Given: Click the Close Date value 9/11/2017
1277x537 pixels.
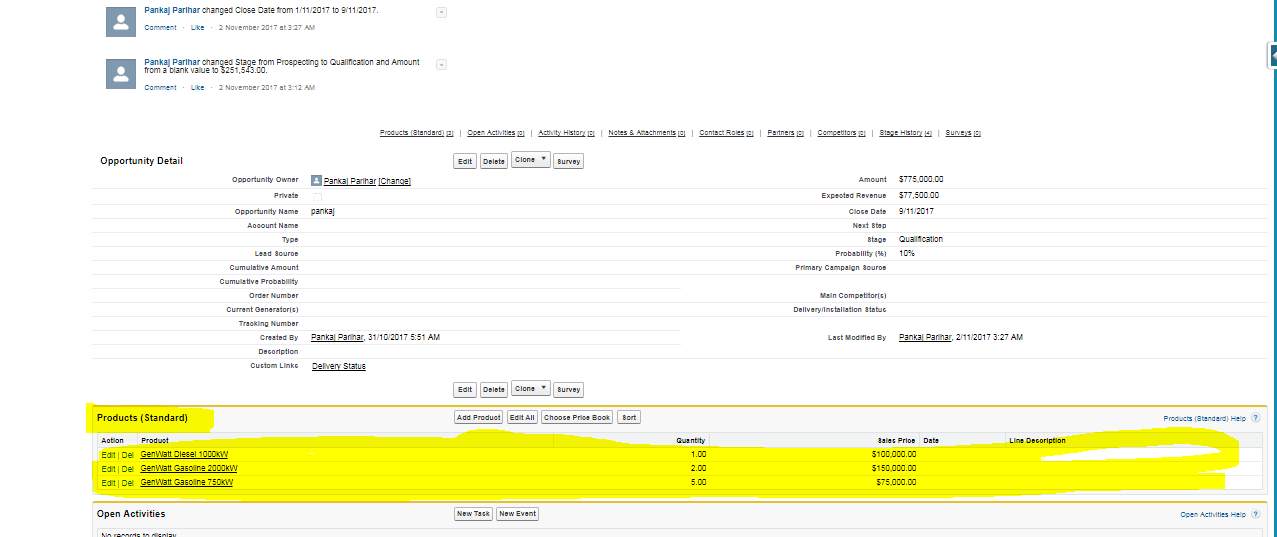Looking at the screenshot, I should click(916, 211).
